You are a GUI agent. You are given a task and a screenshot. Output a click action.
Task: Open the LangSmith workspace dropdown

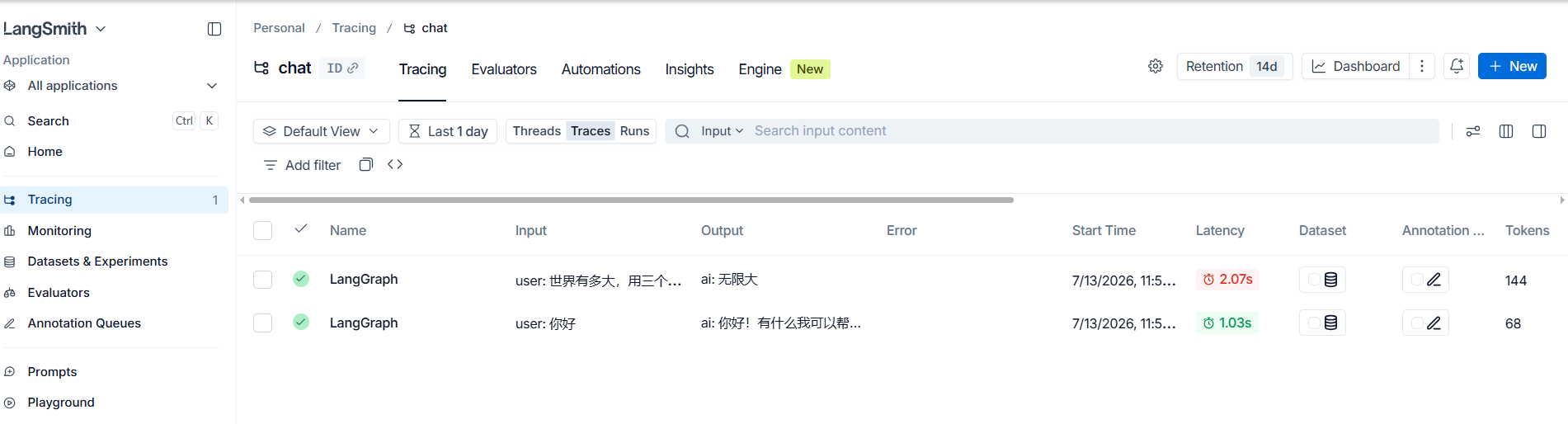[x=54, y=29]
